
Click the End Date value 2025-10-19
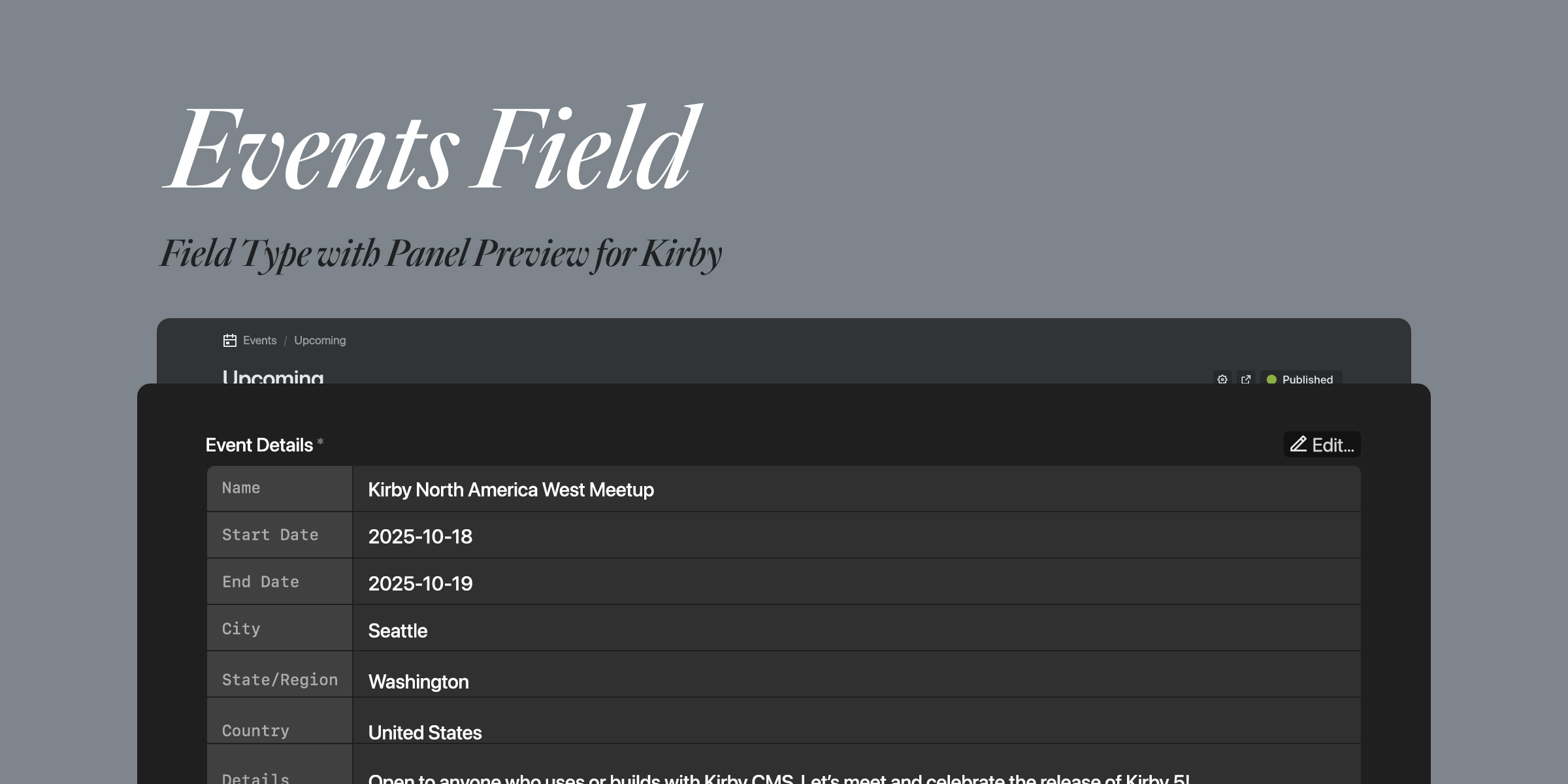421,583
